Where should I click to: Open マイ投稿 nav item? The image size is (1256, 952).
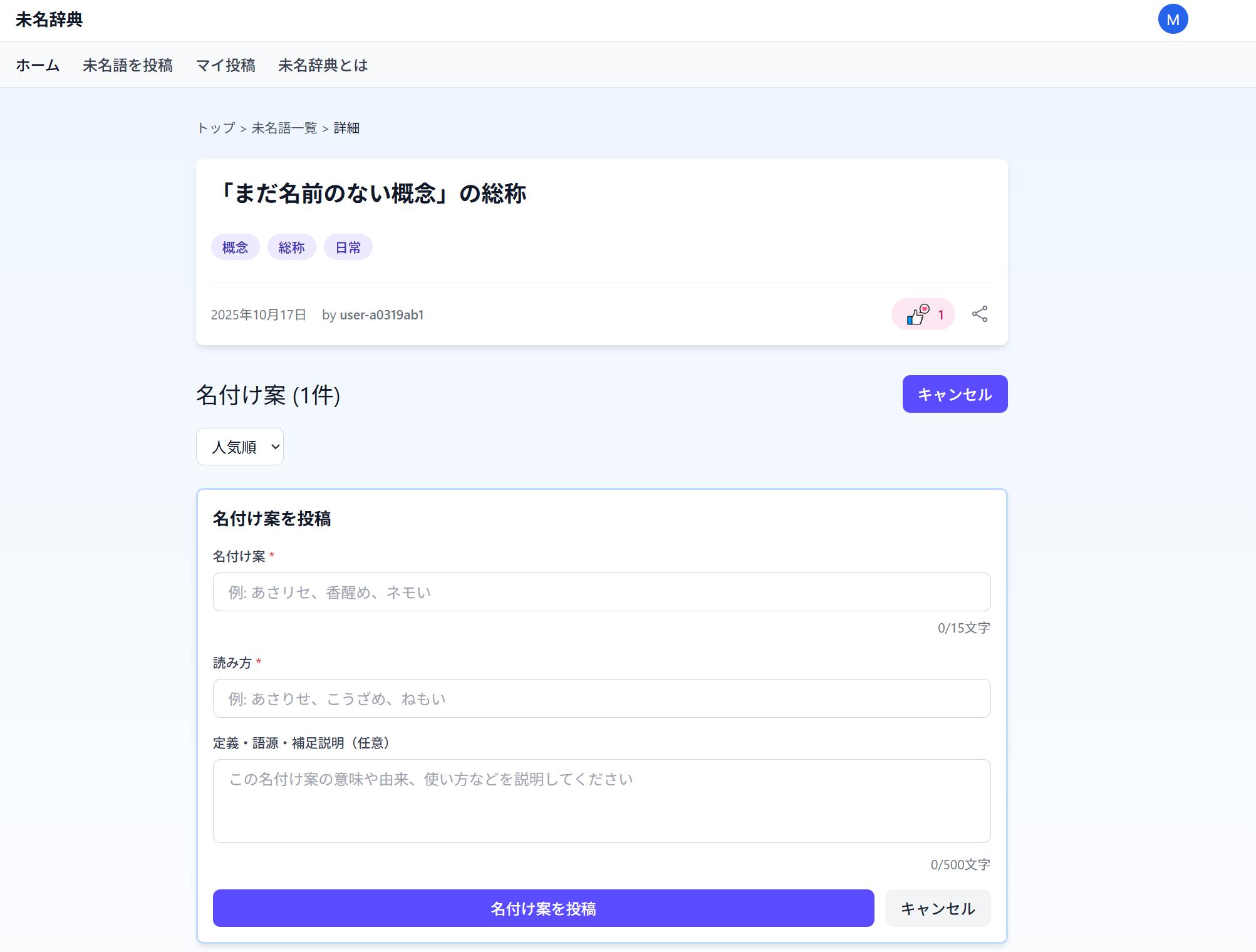coord(226,65)
